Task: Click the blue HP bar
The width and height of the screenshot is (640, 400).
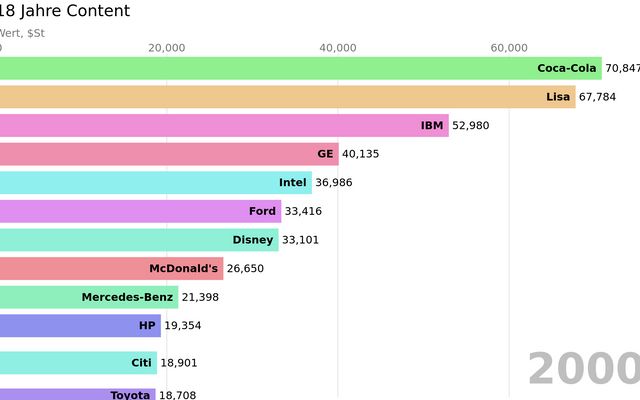Action: 80,326
